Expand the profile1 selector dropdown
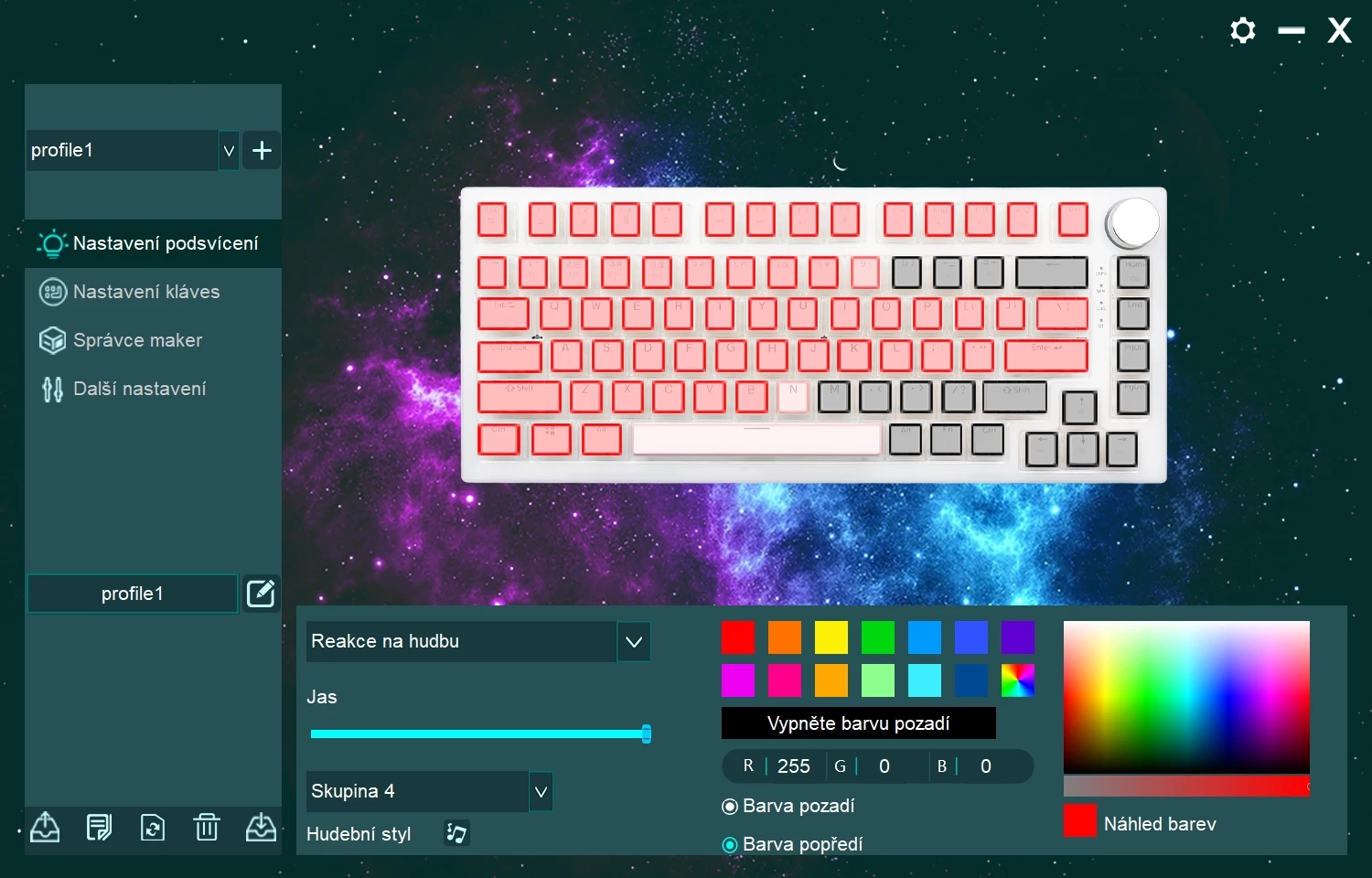 [229, 151]
